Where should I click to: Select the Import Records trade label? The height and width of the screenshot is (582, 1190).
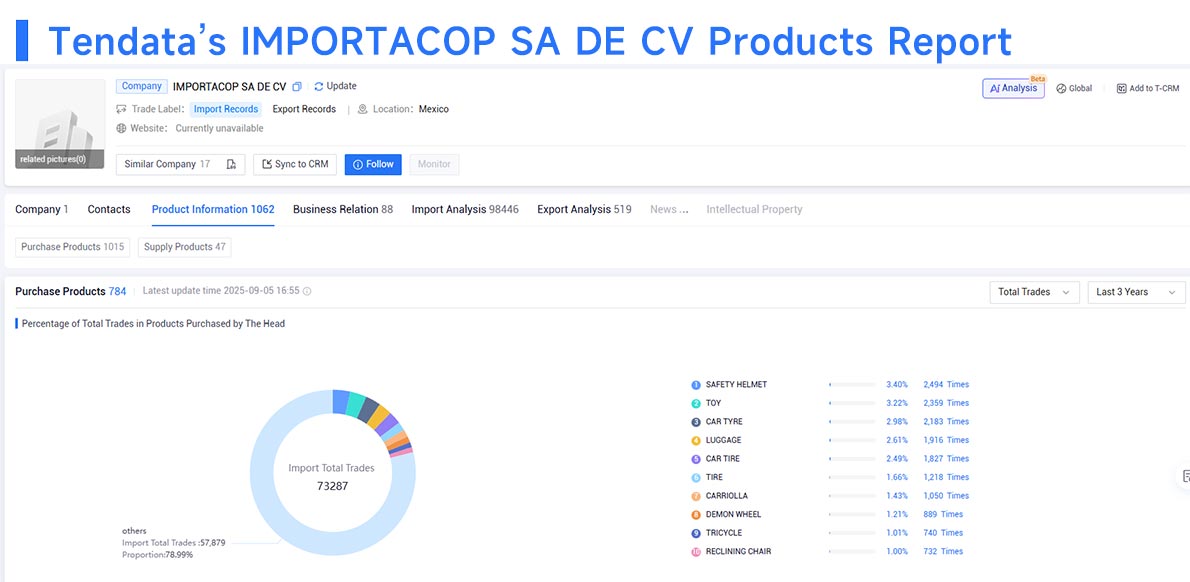click(226, 109)
